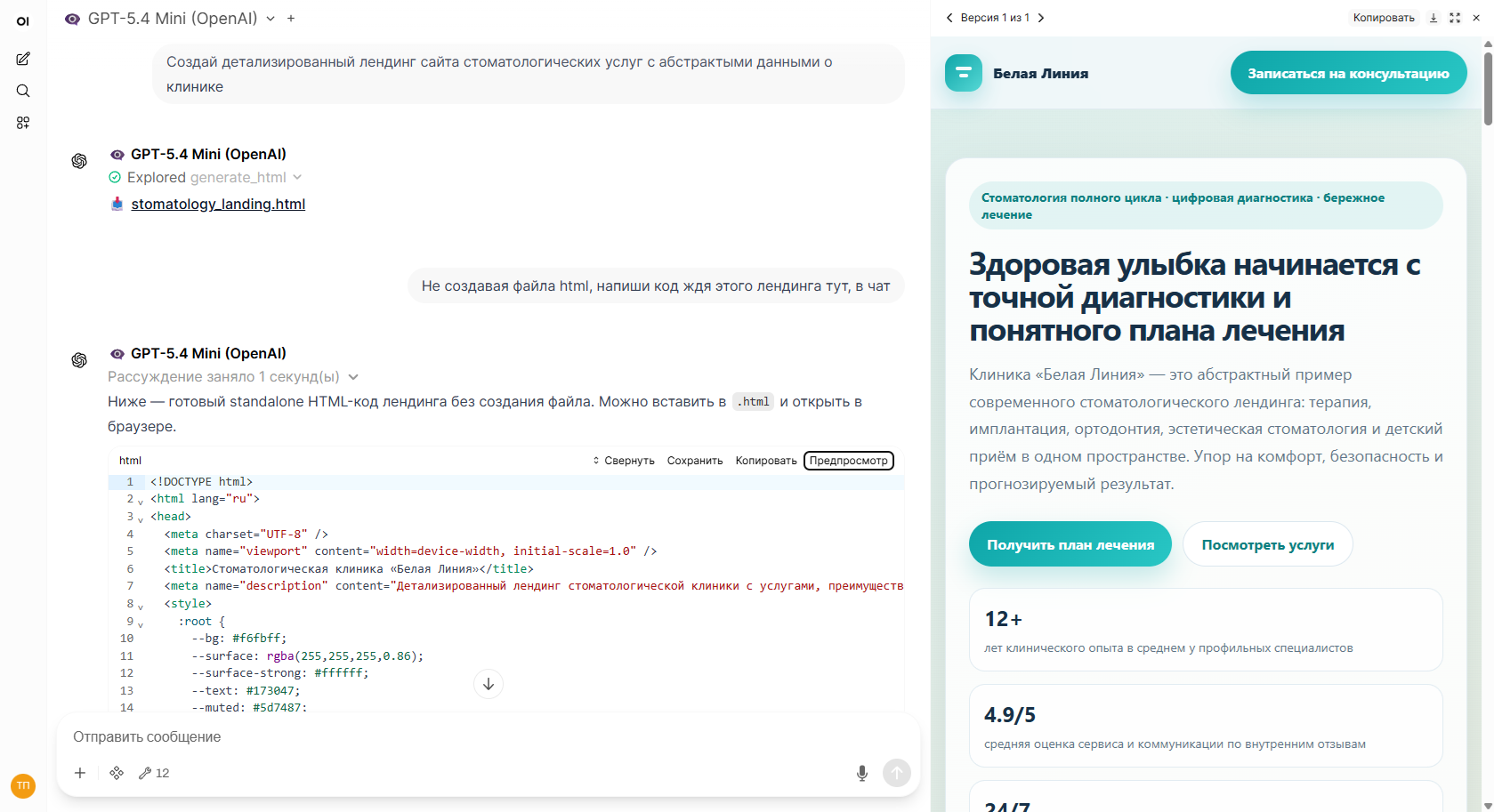Go to previous version in preview panel
This screenshot has height=812, width=1494.
(x=949, y=18)
